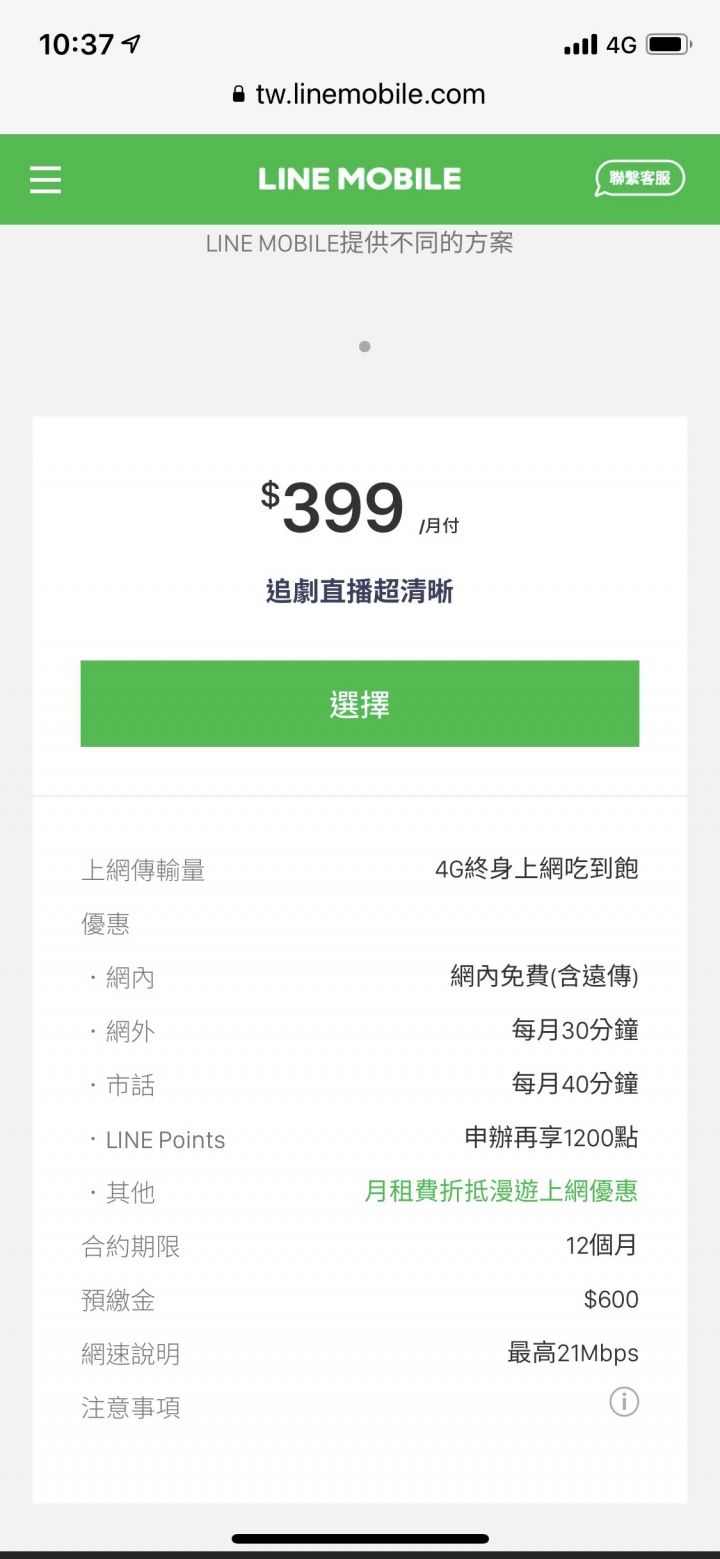Tap the 4G network indicator
This screenshot has height=1559, width=720.
621,46
